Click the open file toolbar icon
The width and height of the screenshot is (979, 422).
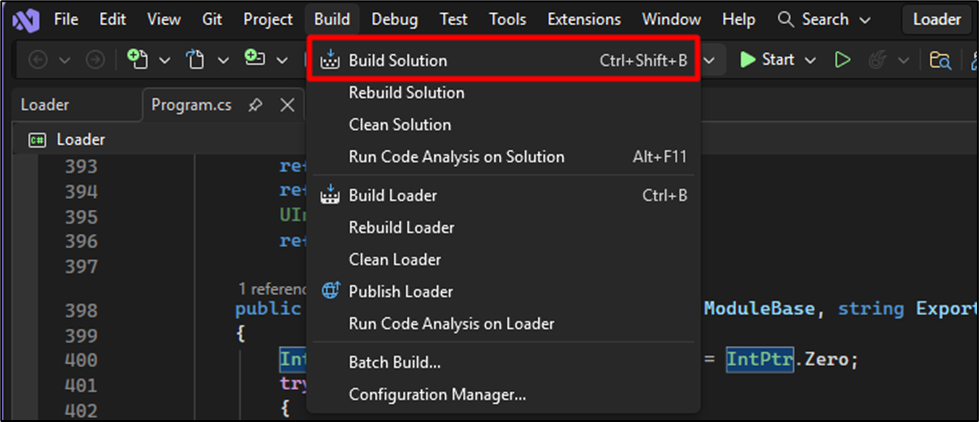click(x=197, y=60)
